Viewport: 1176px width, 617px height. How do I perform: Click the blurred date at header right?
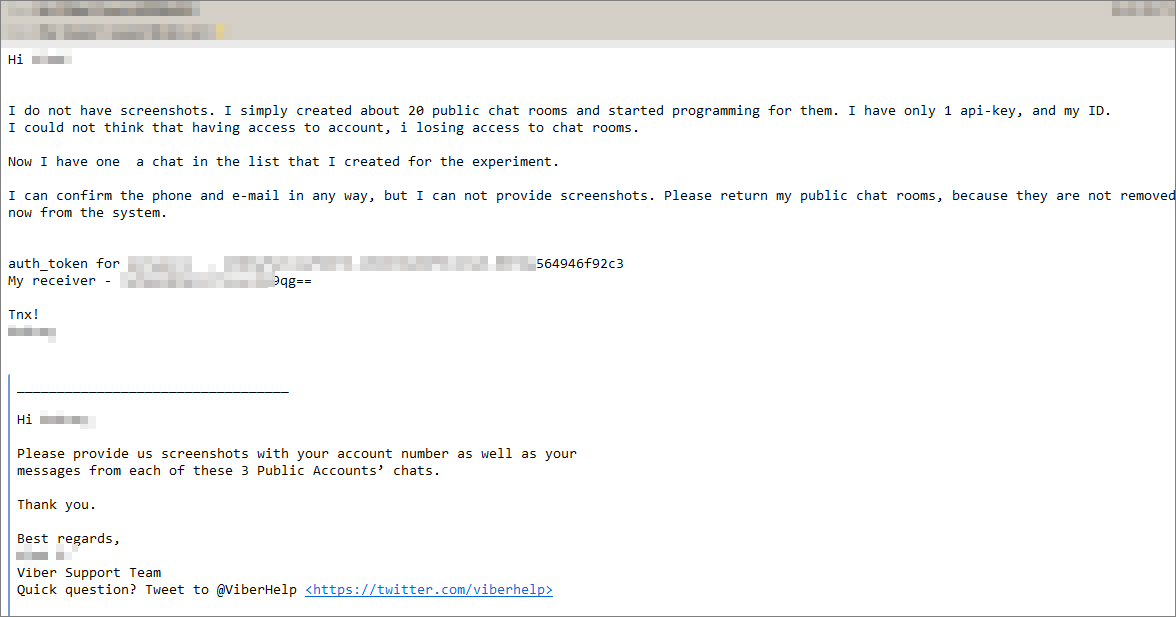tap(1140, 10)
